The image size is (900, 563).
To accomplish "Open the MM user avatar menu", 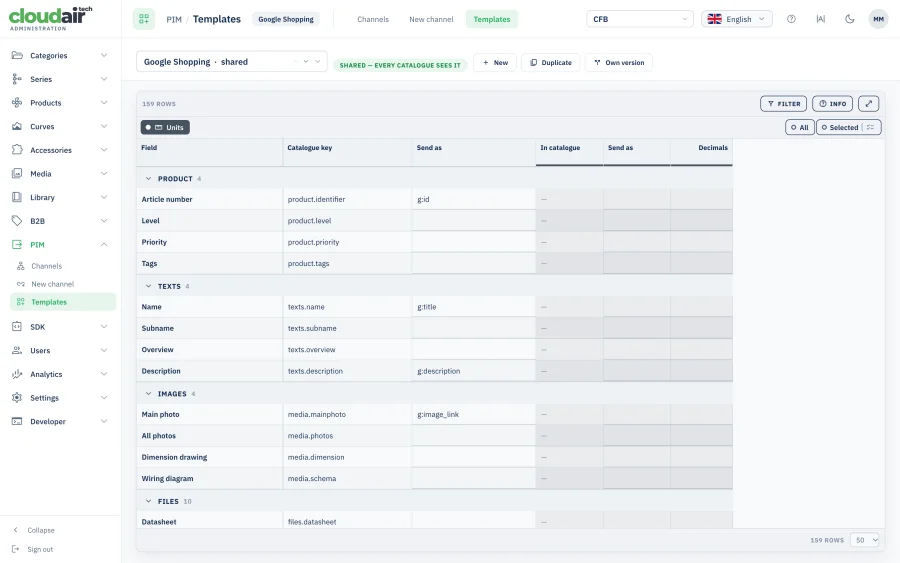I will click(x=878, y=19).
